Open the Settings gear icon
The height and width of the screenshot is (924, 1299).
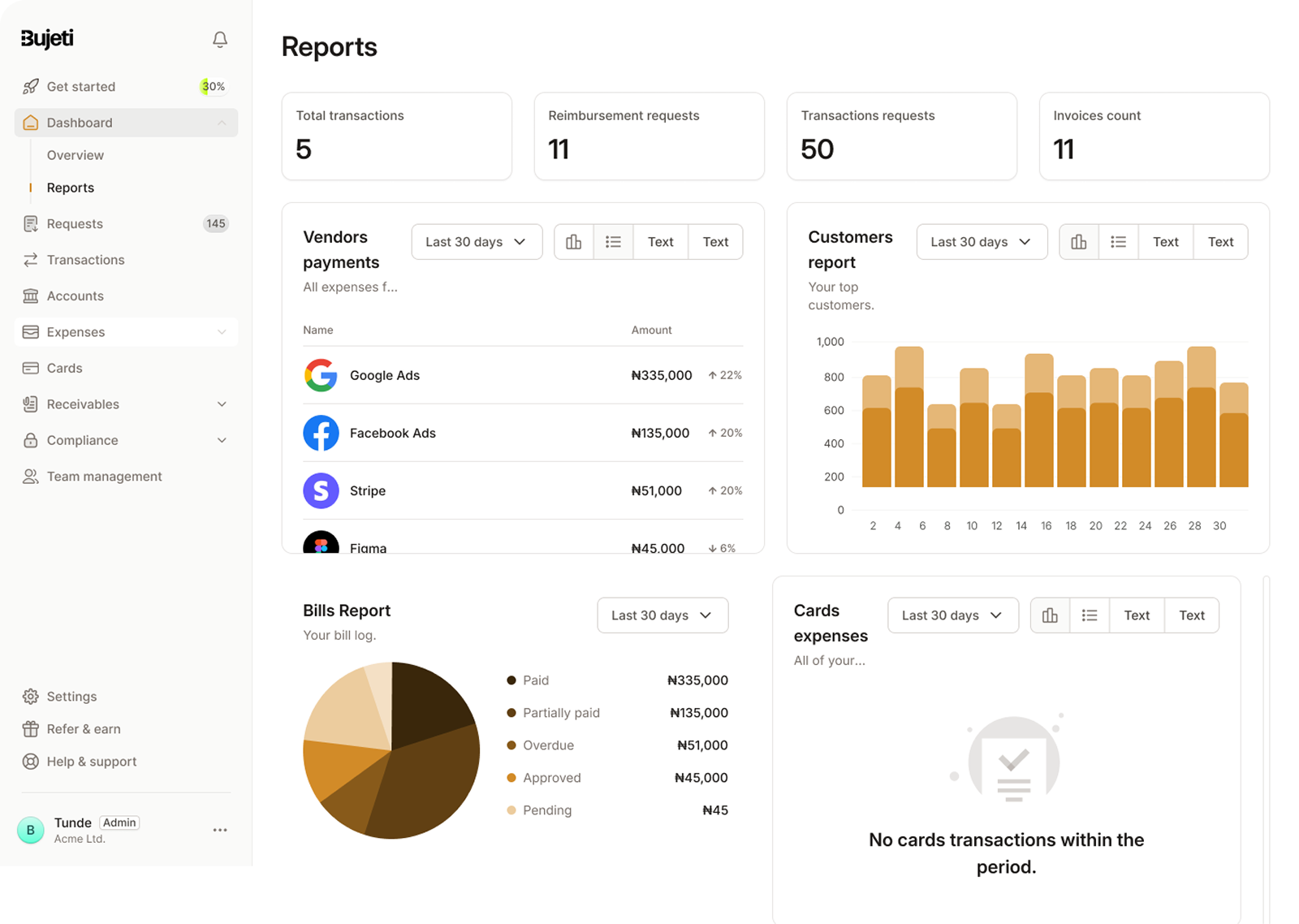point(31,697)
